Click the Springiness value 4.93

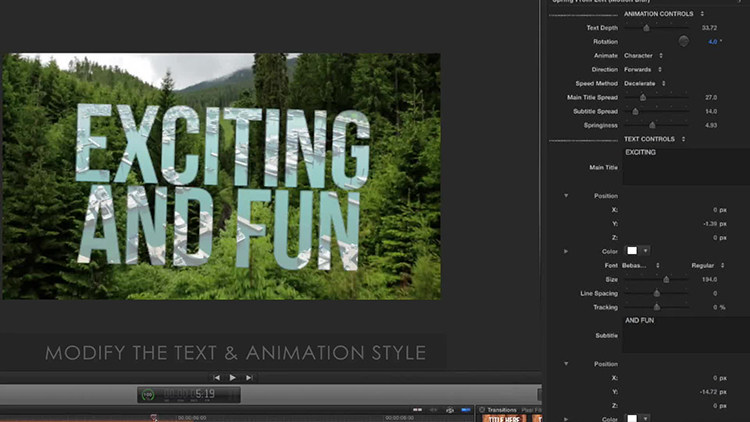[x=711, y=125]
